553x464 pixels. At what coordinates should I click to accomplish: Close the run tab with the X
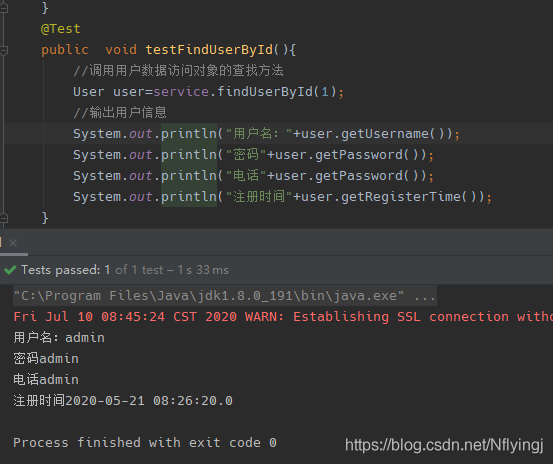click(x=13, y=243)
